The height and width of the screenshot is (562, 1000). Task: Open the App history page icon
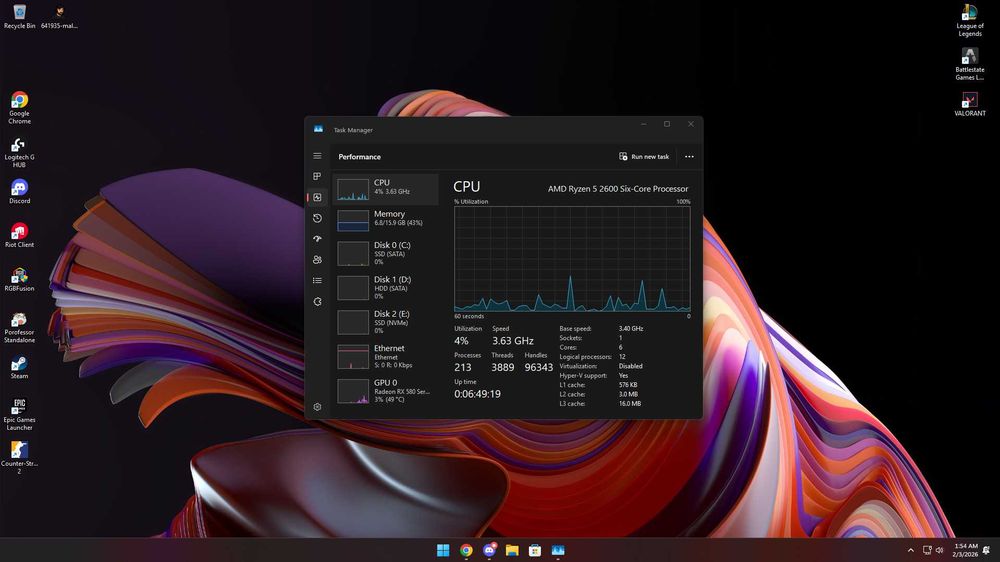(317, 218)
